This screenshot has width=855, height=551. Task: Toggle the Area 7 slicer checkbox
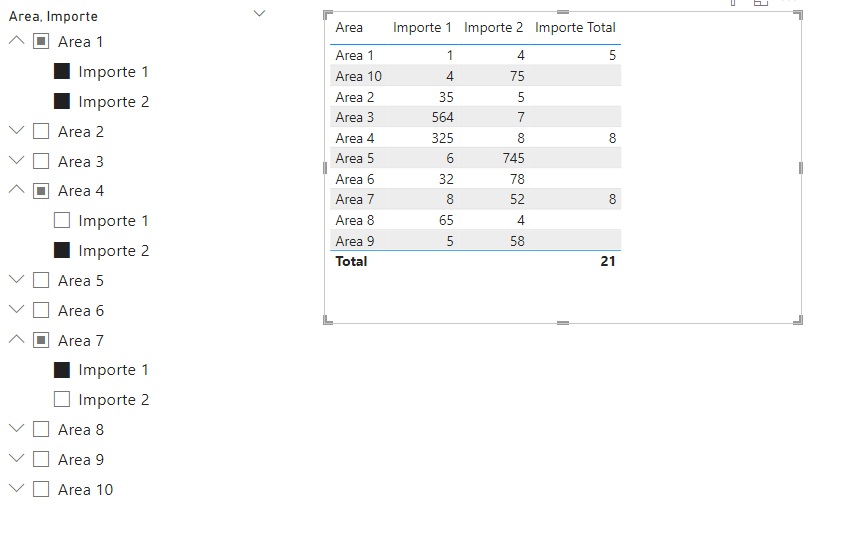(41, 340)
